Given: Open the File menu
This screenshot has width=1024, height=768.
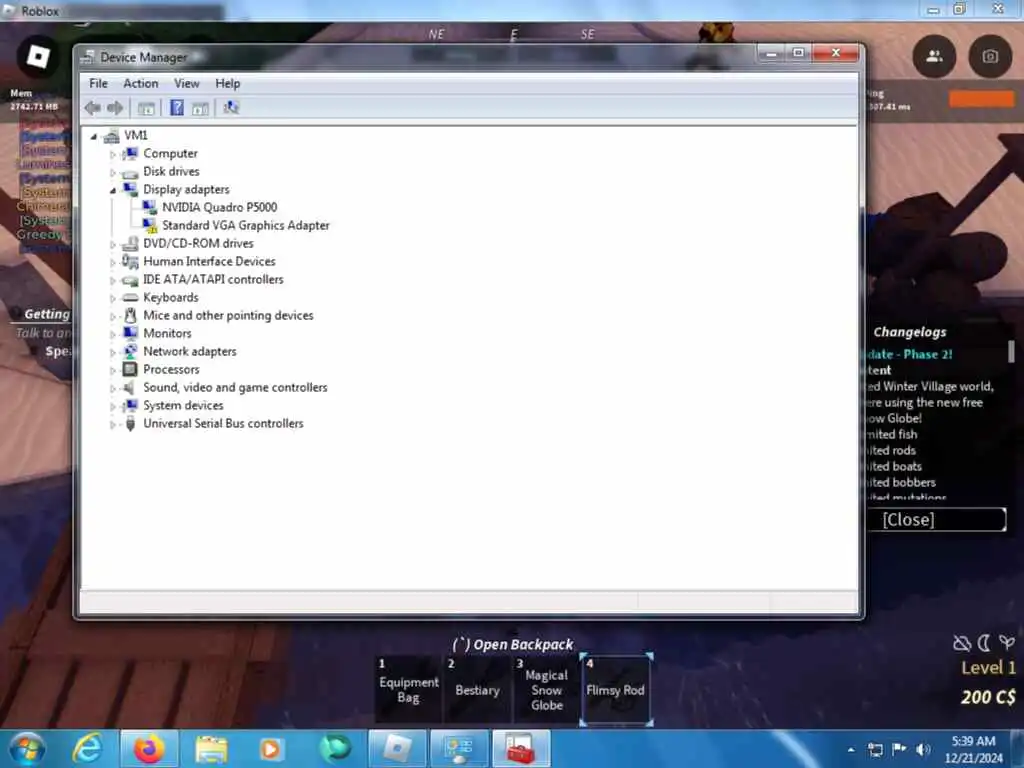Looking at the screenshot, I should pyautogui.click(x=99, y=84).
